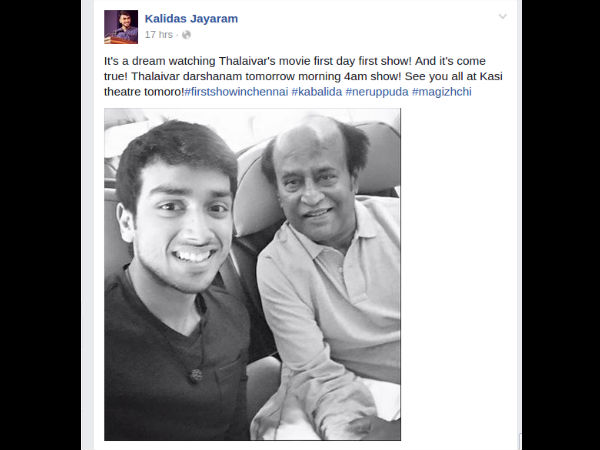Select the #neruppuda hashtag link
The width and height of the screenshot is (600, 450).
coord(377,92)
